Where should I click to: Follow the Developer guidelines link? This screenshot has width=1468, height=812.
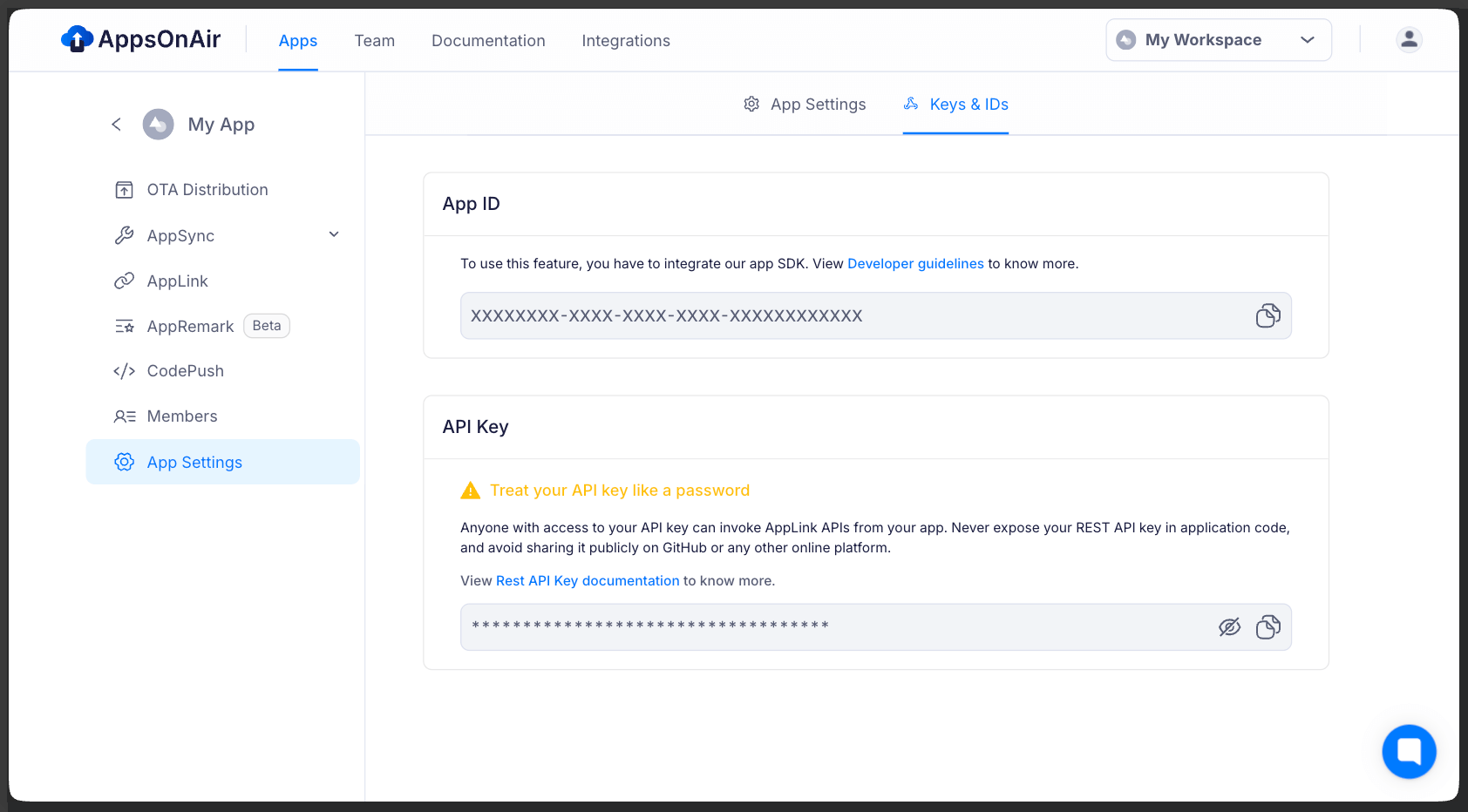(x=915, y=264)
